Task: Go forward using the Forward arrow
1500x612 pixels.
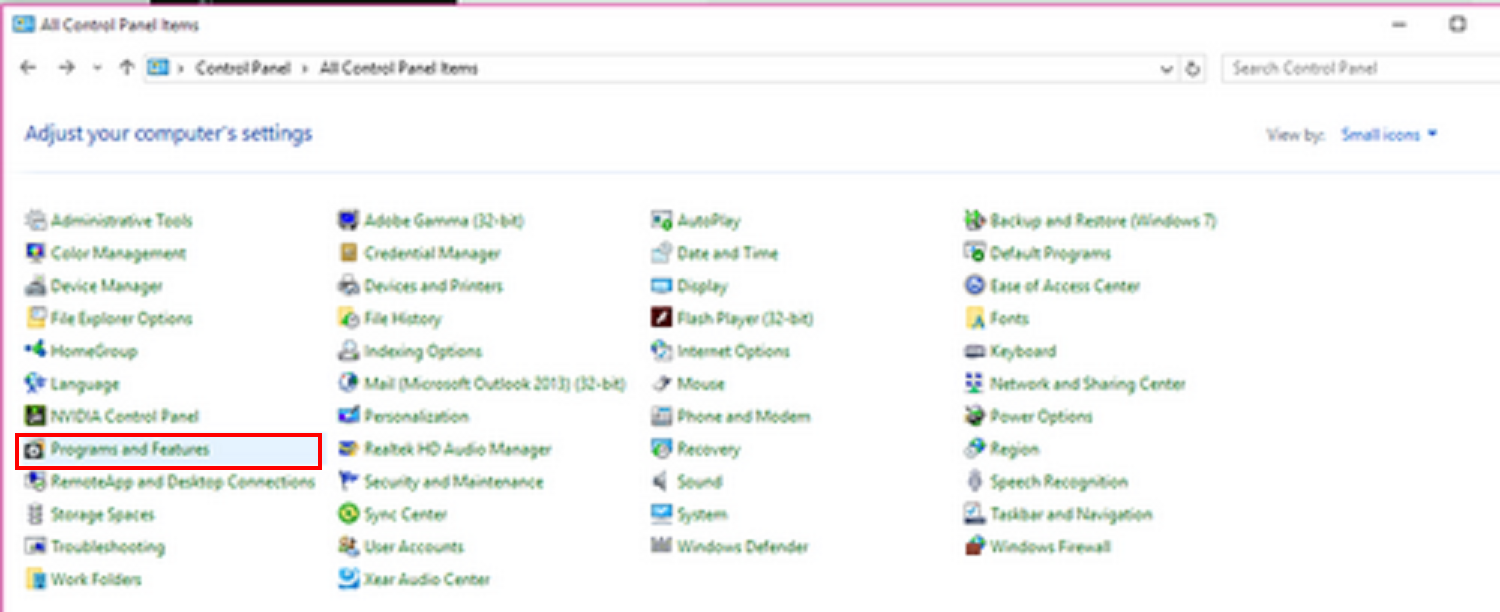Action: (67, 68)
